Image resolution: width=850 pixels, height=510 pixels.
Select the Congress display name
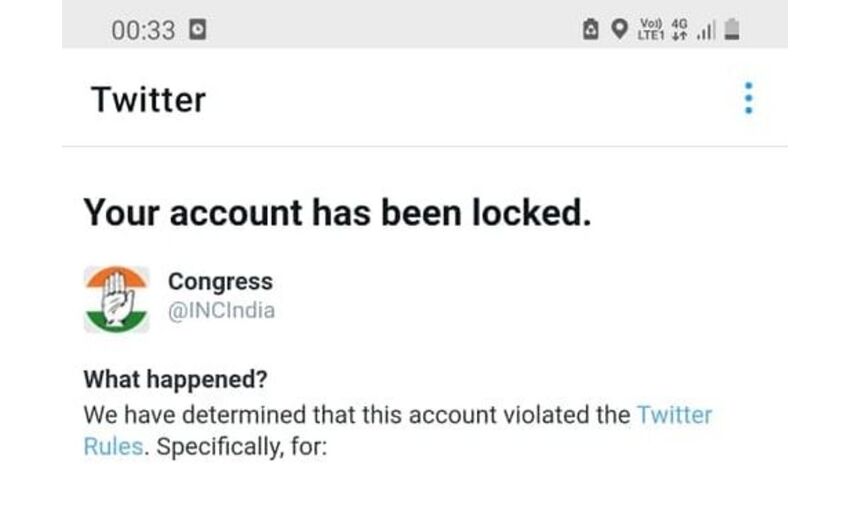[x=220, y=282]
